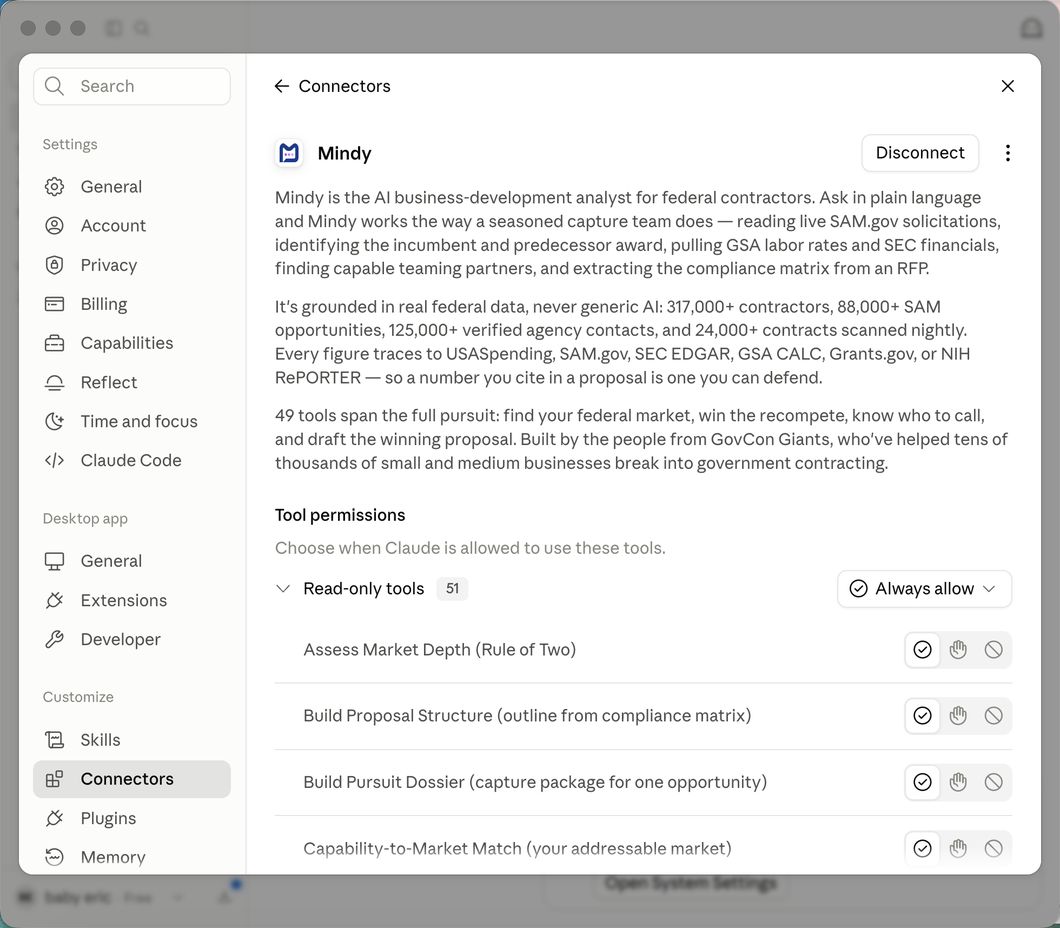
Task: Set Build Pursuit Dossier to always allow
Action: (x=922, y=782)
